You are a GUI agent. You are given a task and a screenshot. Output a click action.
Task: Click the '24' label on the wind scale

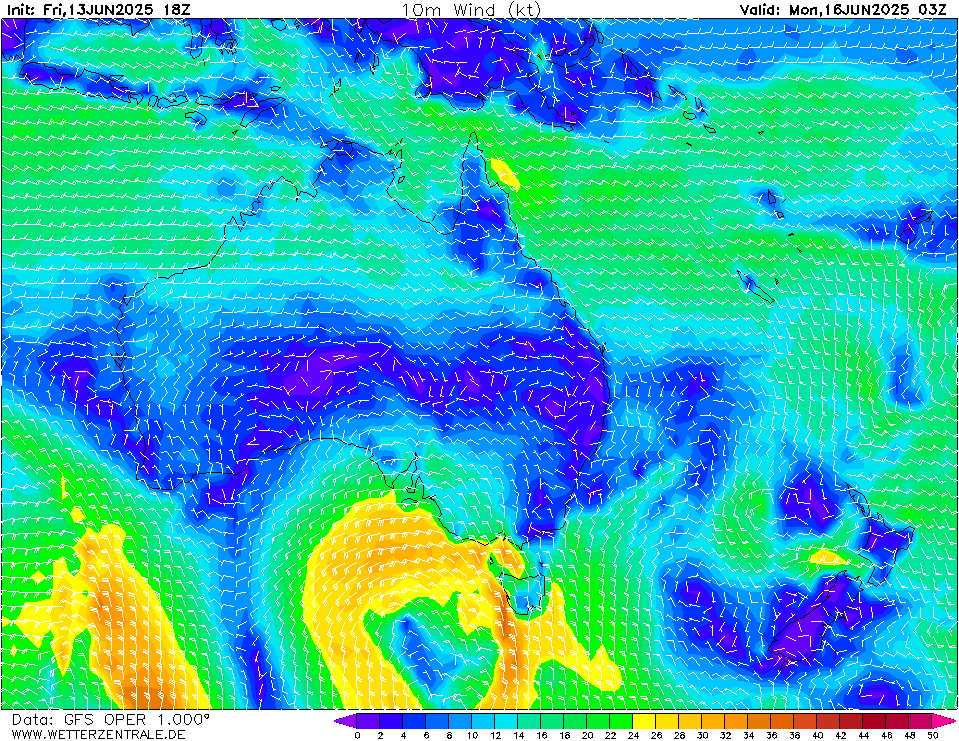click(634, 735)
